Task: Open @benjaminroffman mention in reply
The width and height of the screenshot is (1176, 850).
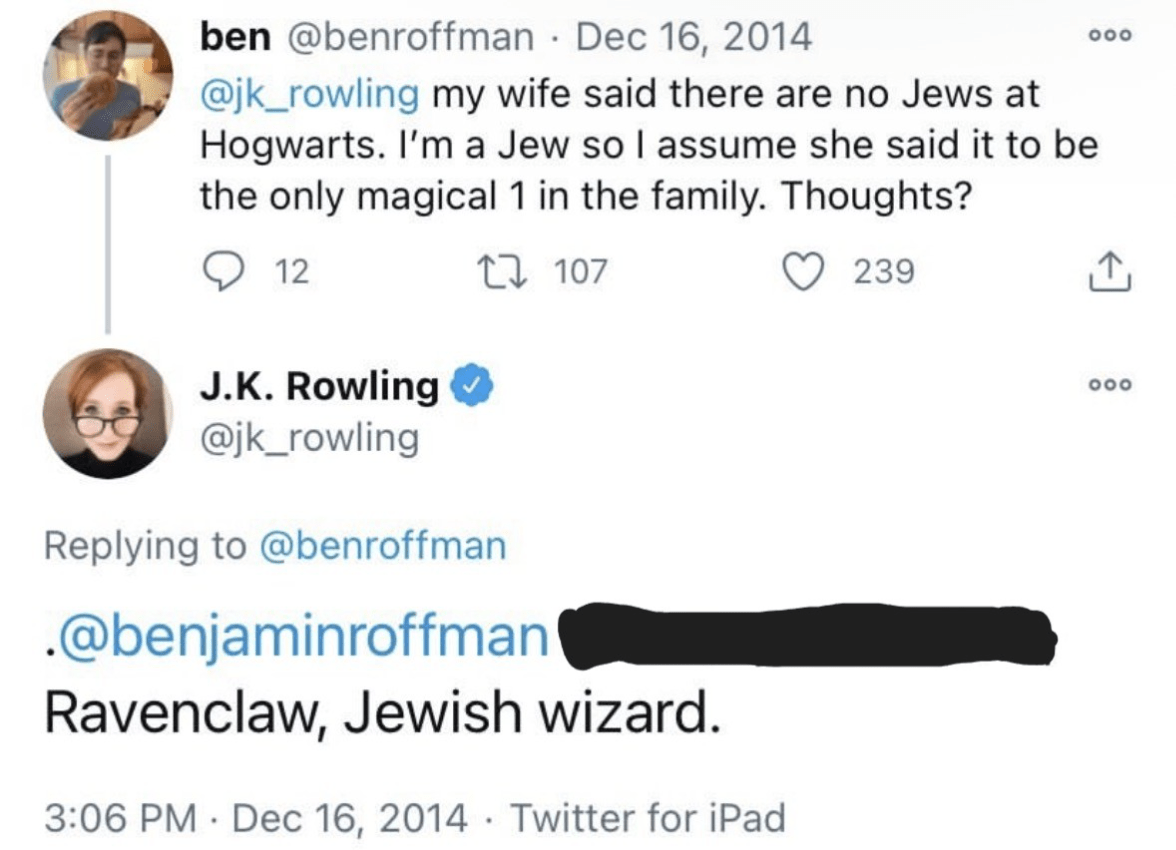Action: [x=300, y=636]
